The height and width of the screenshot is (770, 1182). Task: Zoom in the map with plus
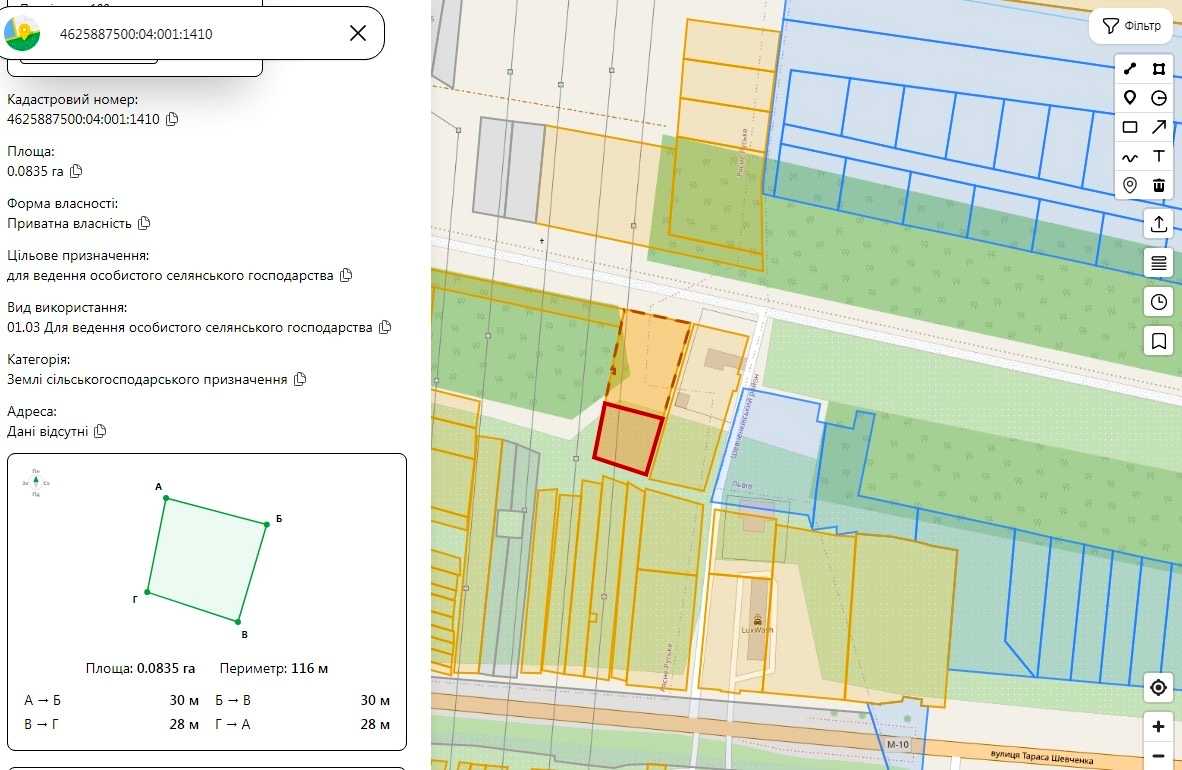[x=1159, y=726]
